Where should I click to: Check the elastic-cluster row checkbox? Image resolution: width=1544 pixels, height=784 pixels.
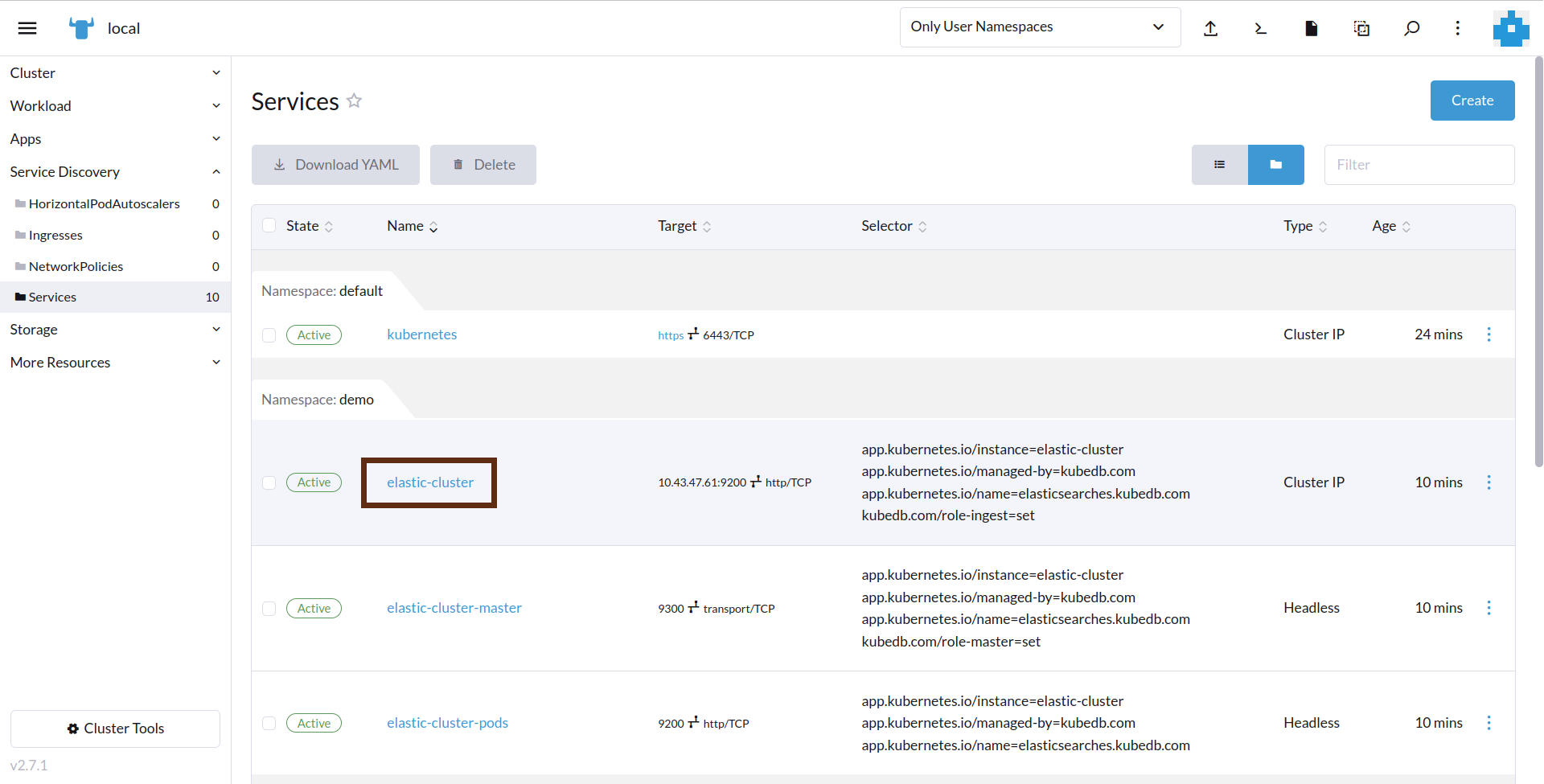[269, 482]
